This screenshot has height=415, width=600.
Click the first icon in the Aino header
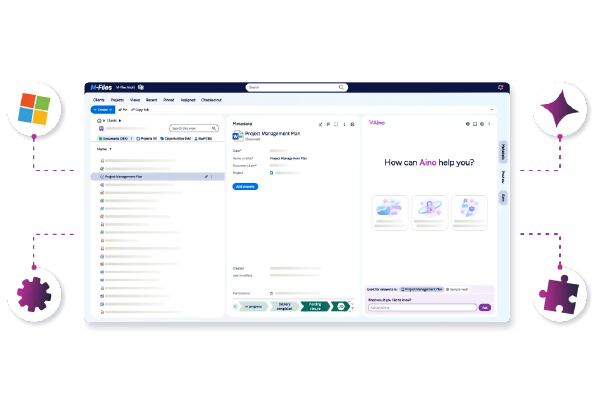coord(467,124)
